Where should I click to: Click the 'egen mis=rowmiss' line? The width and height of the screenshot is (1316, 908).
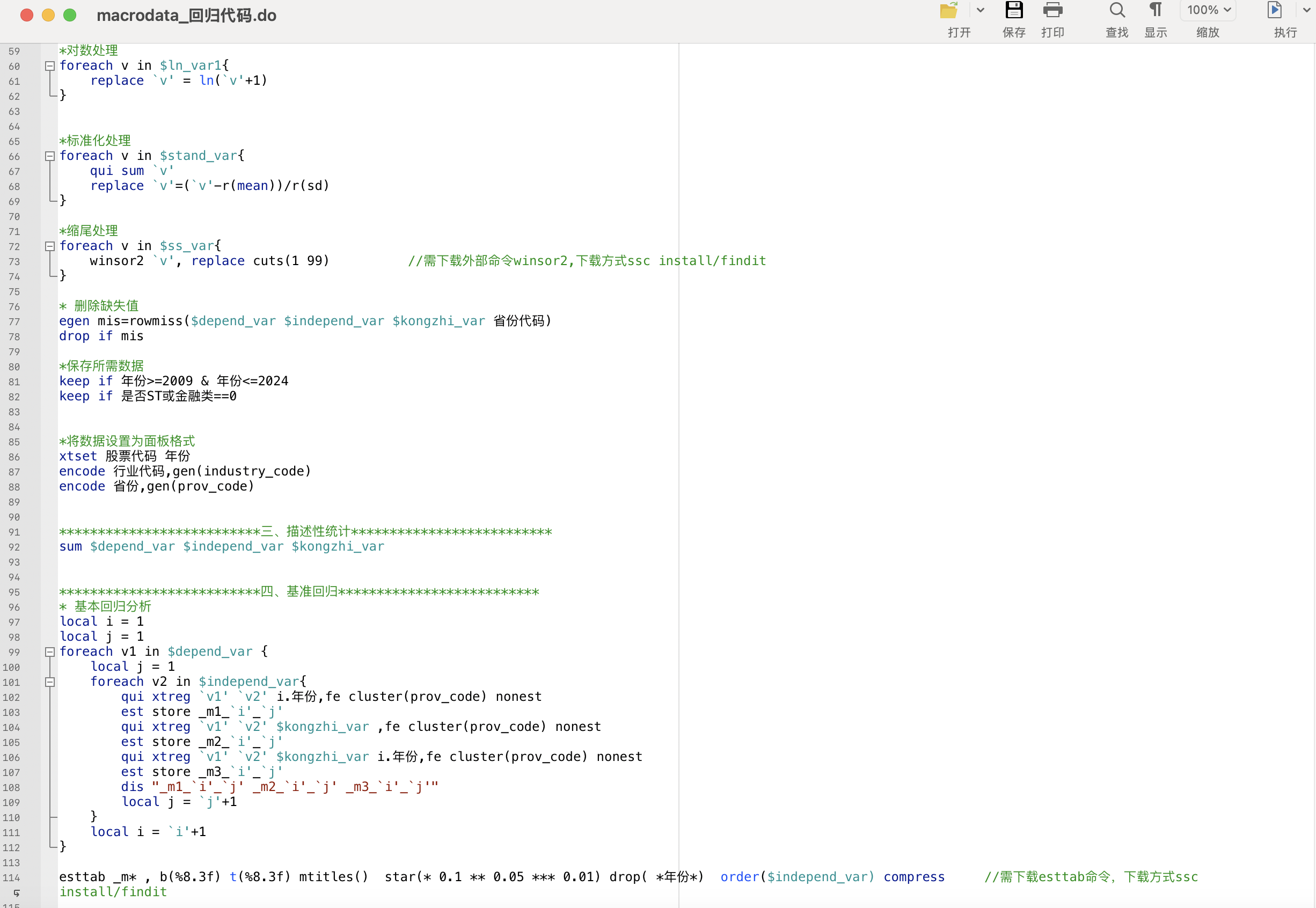[305, 321]
